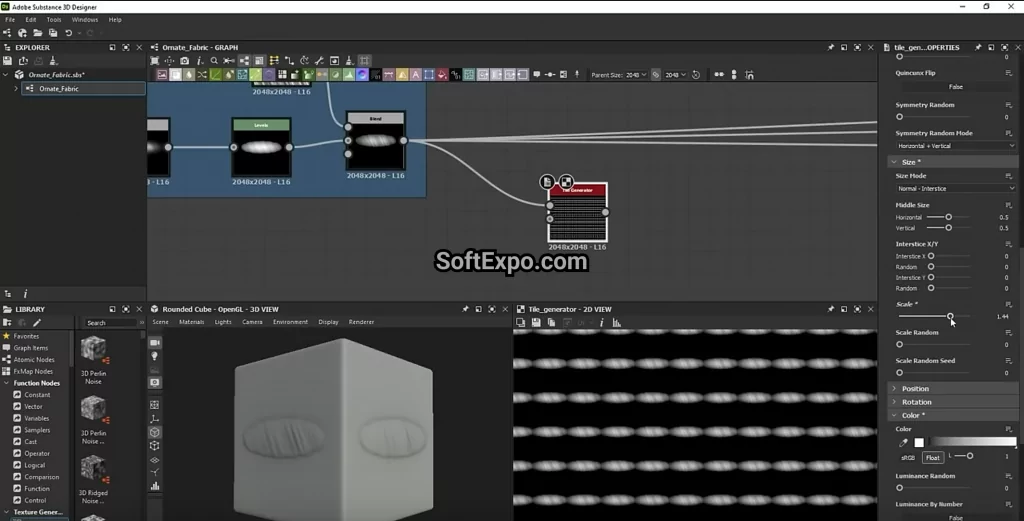Open Materials menu in 3D view

tap(191, 322)
